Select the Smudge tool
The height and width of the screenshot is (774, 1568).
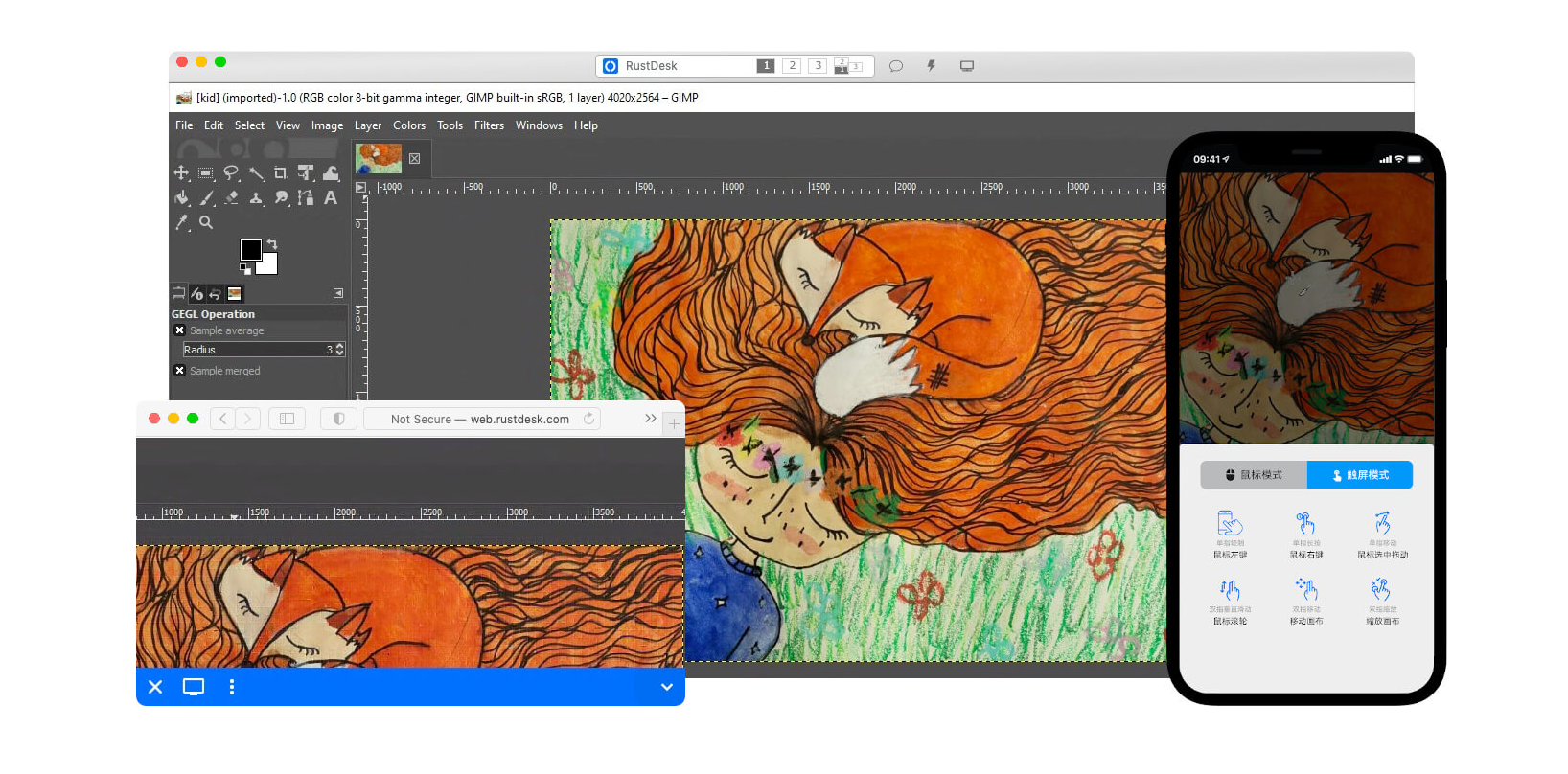[x=281, y=197]
